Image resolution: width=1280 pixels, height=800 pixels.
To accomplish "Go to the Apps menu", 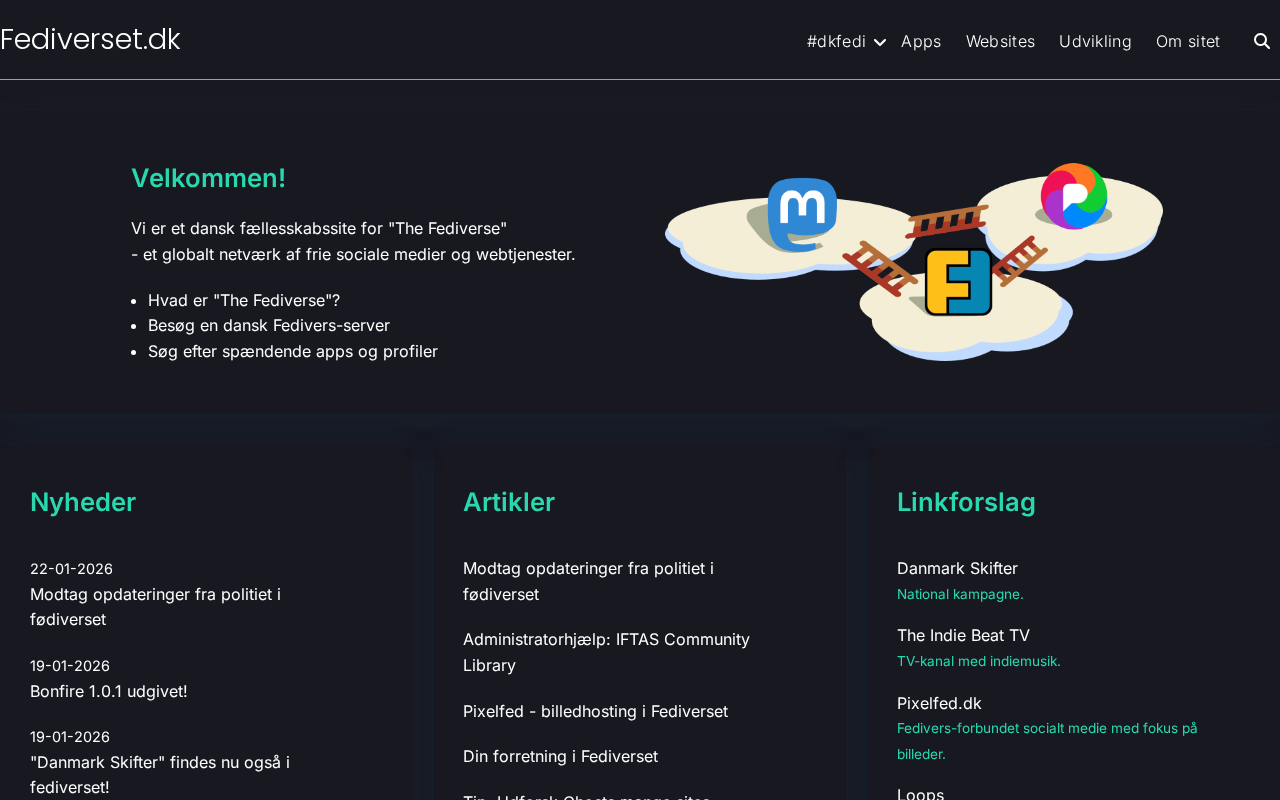I will (x=921, y=41).
